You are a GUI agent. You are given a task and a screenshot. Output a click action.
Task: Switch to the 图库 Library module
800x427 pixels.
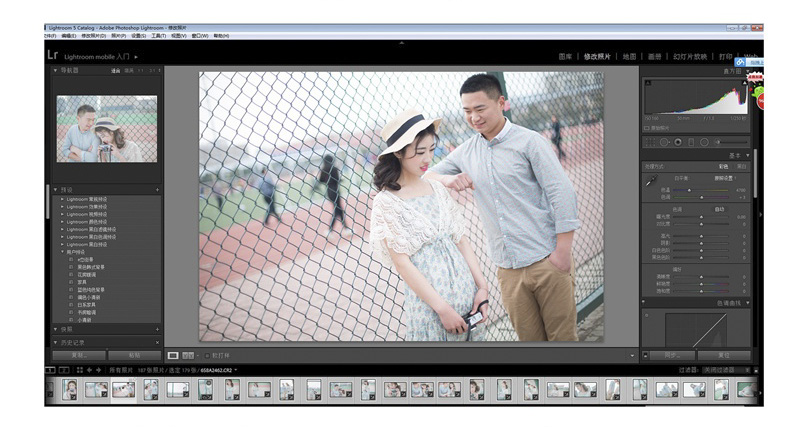coord(565,57)
